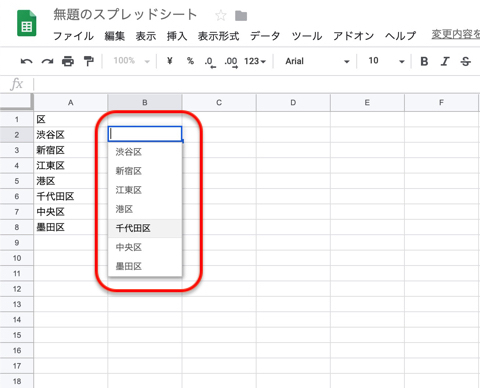Select column B header

[x=145, y=103]
